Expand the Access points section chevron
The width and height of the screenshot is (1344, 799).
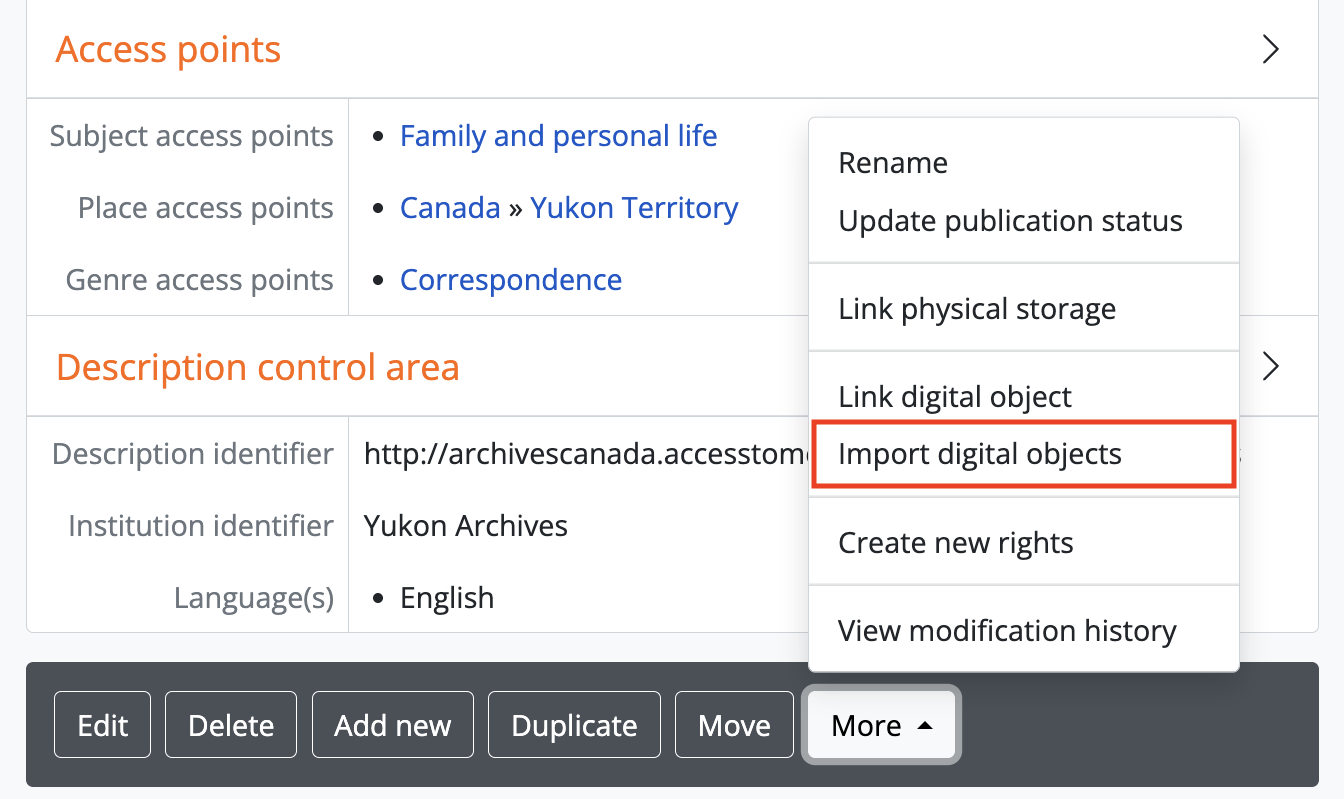pyautogui.click(x=1271, y=50)
